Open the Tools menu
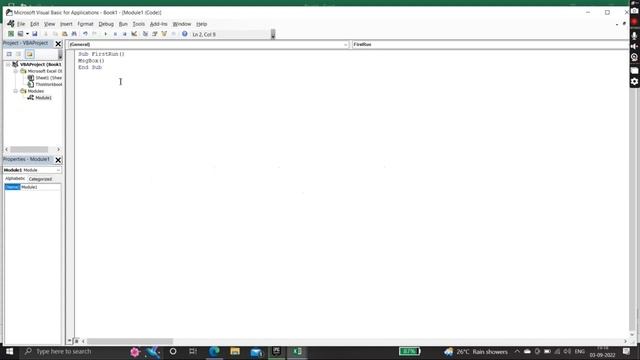This screenshot has height=360, width=640. 138,24
